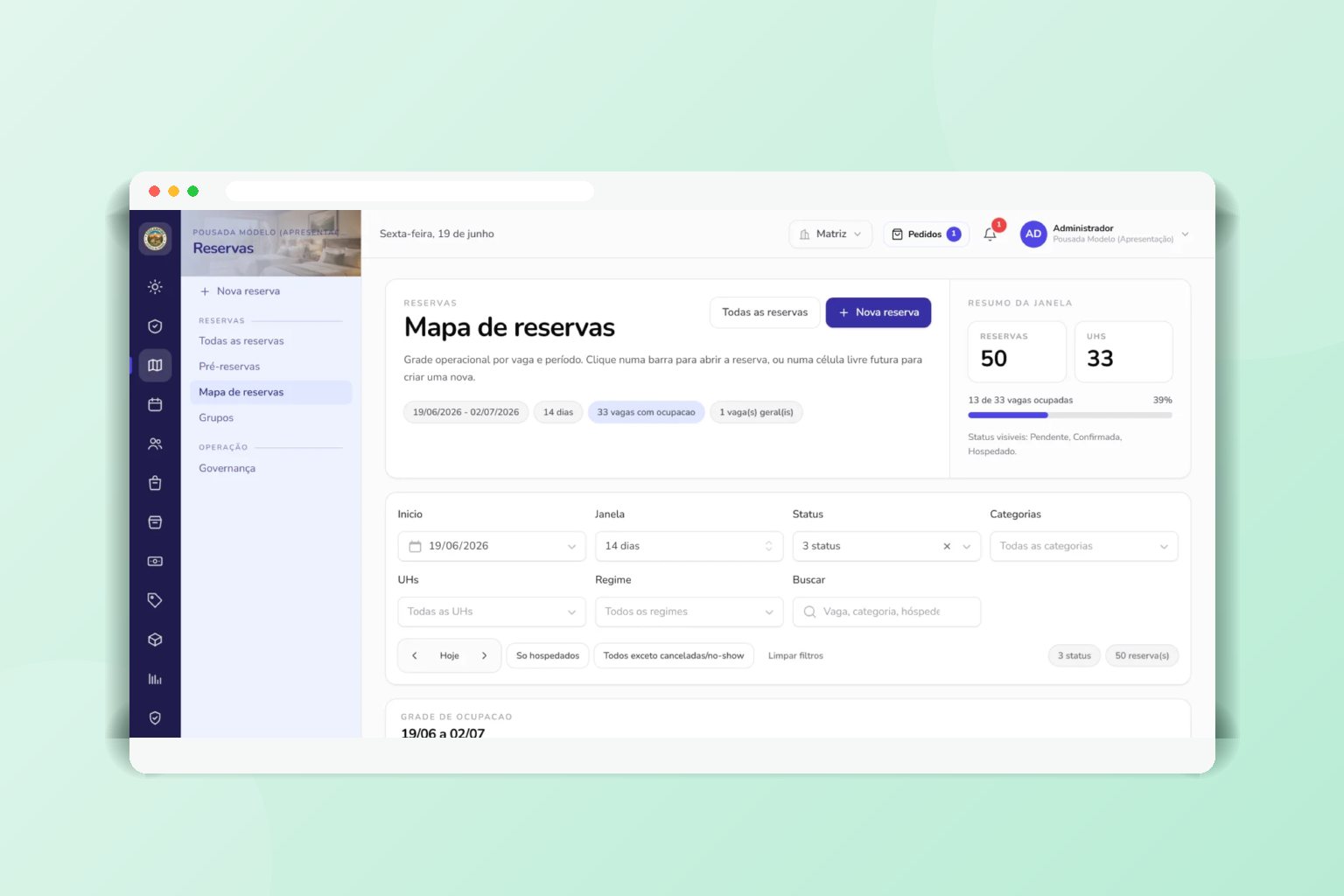Select Grupos in side menu
The height and width of the screenshot is (896, 1344).
click(216, 418)
